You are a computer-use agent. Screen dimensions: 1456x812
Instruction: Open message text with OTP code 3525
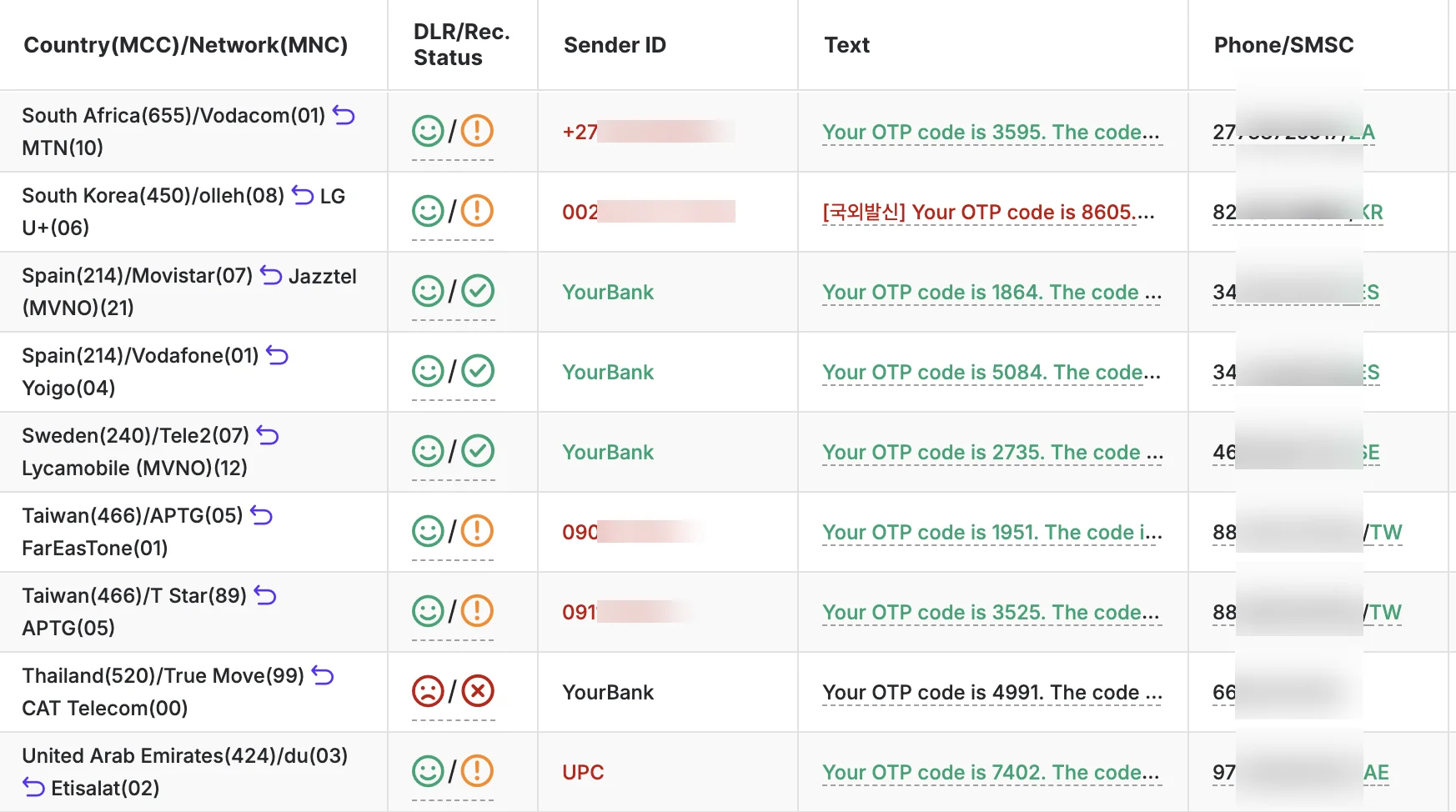pos(992,612)
